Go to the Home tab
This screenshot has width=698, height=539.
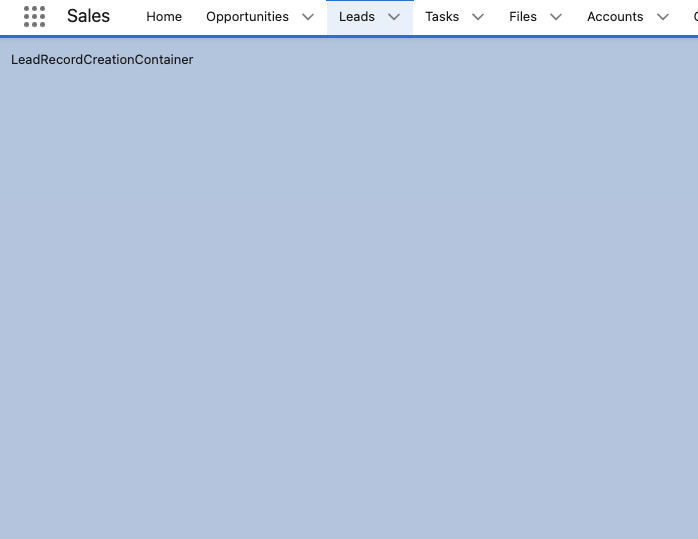164,17
